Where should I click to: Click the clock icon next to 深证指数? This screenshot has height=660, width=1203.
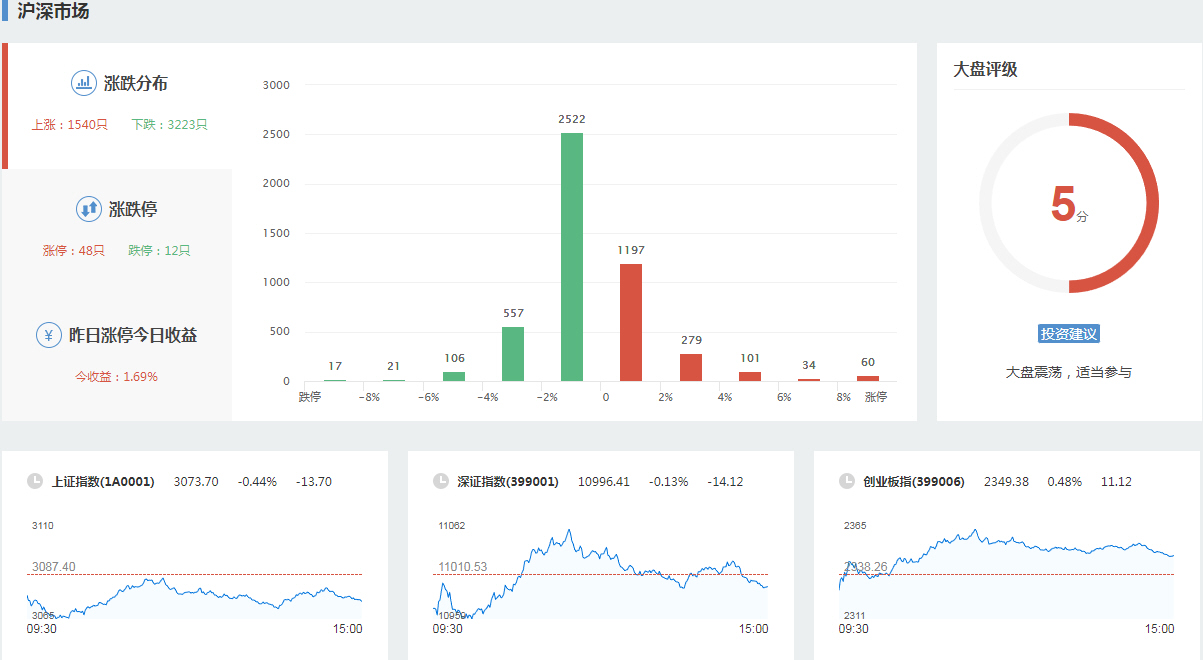(441, 481)
